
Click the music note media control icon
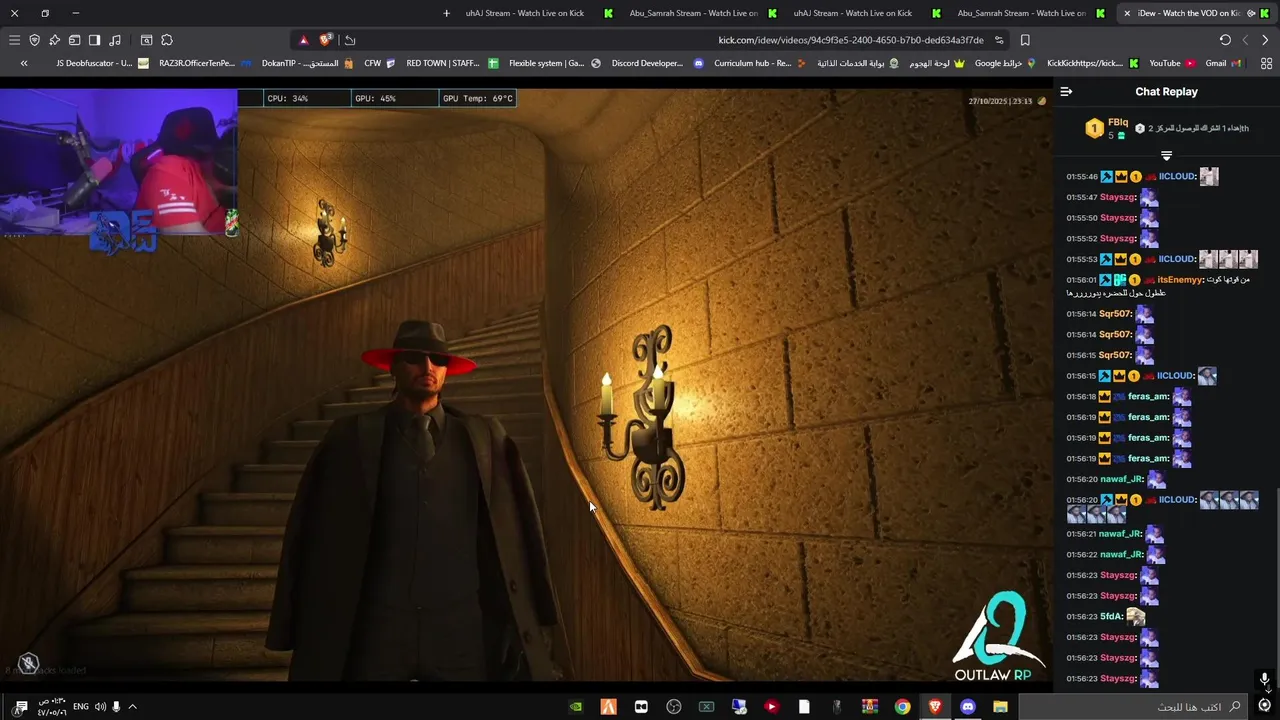[115, 40]
